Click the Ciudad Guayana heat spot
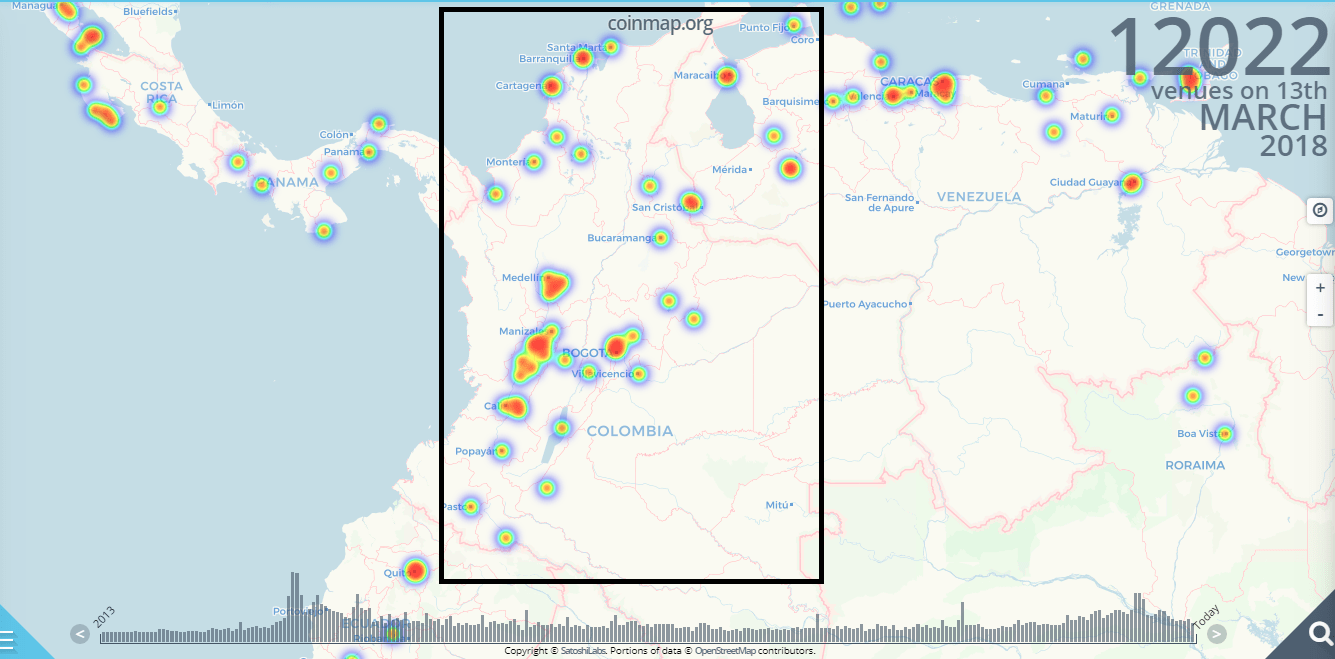Image resolution: width=1335 pixels, height=659 pixels. point(1131,183)
